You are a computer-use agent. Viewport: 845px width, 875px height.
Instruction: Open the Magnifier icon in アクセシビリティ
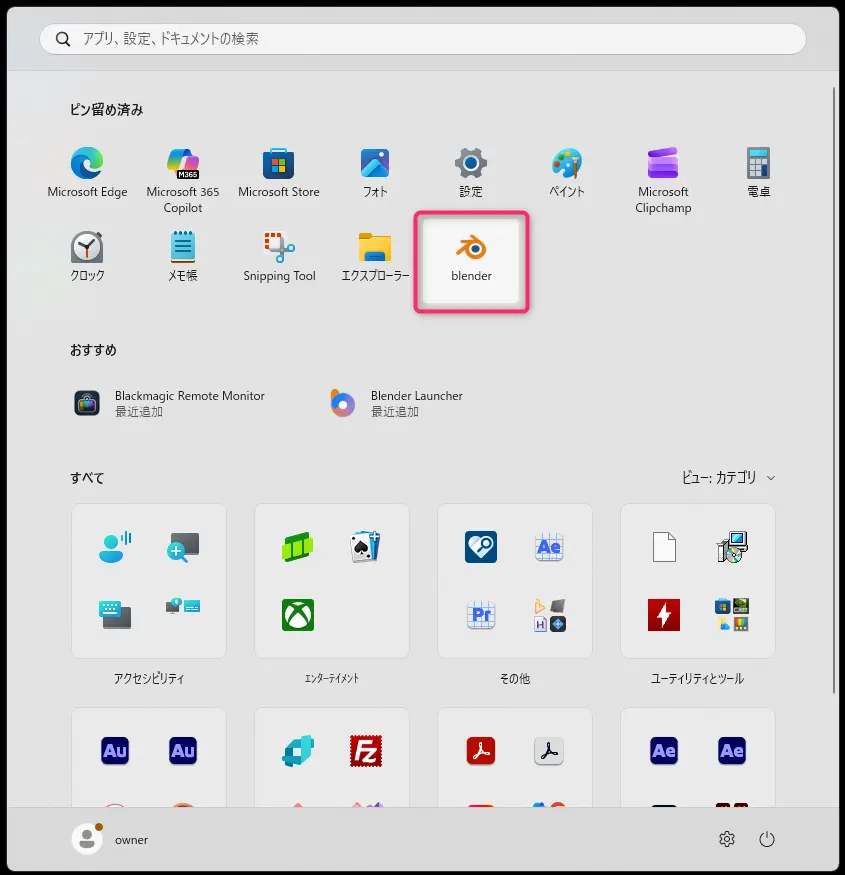183,547
